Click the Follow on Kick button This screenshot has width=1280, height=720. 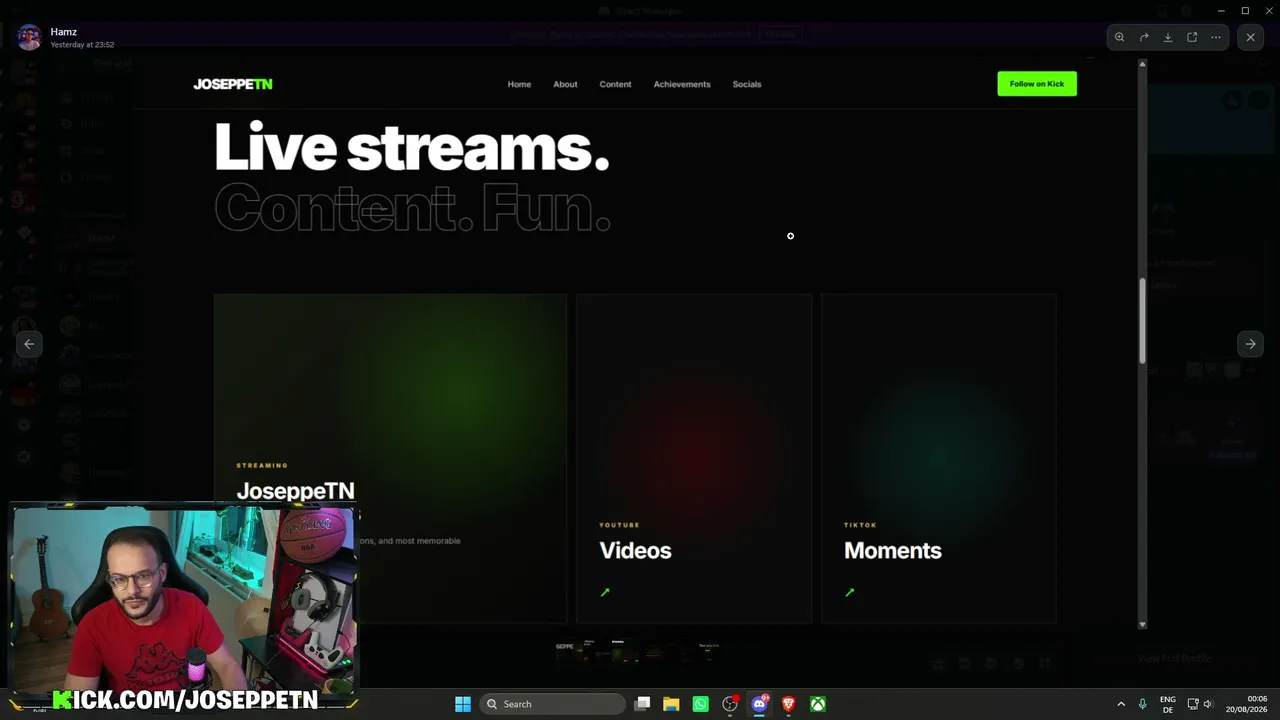click(1037, 84)
